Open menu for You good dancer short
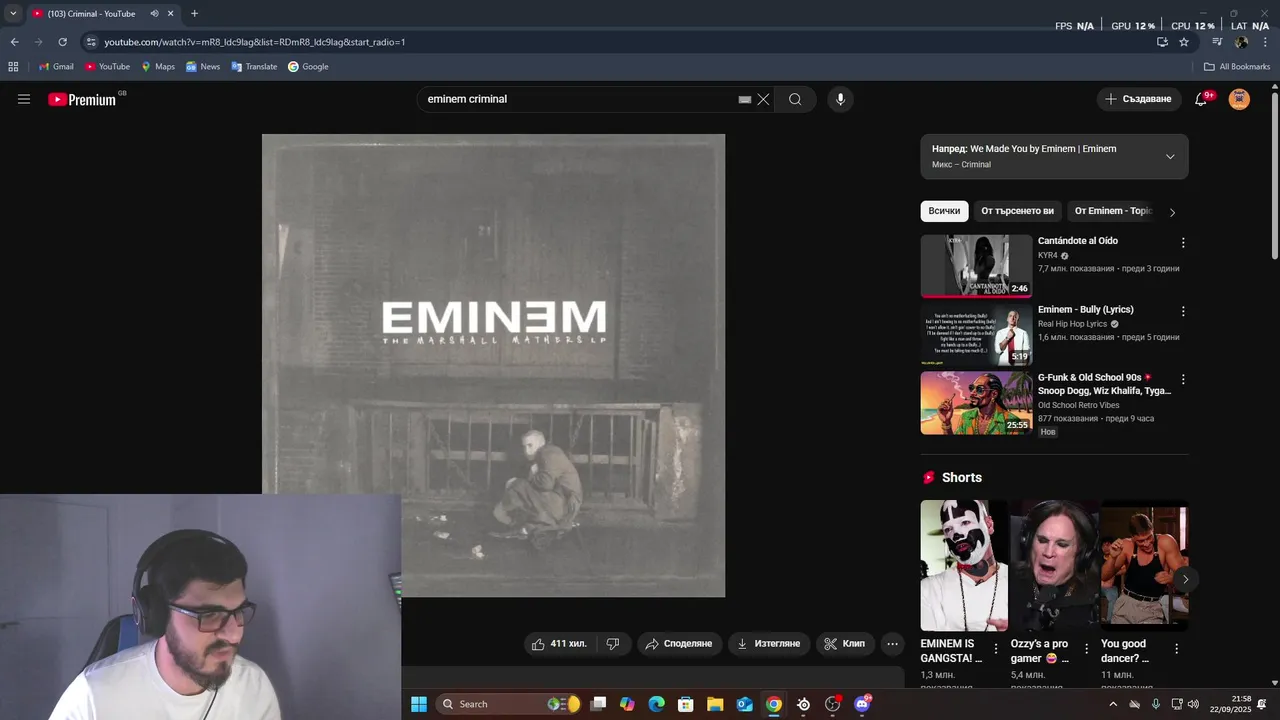 pos(1176,649)
